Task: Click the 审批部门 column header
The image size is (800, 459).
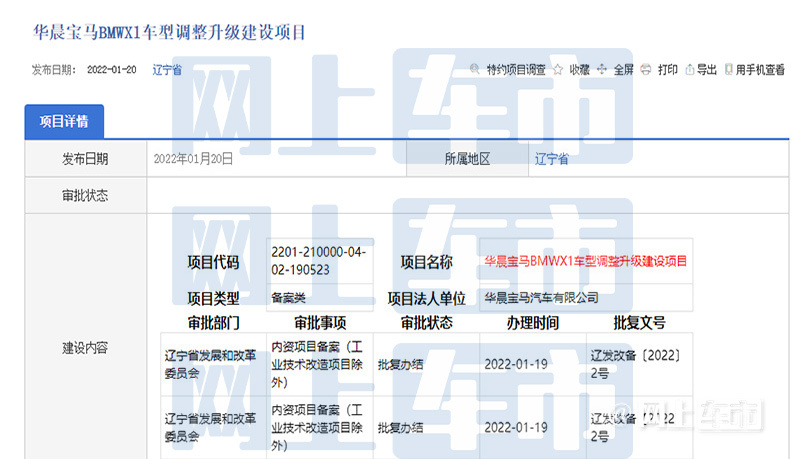Action: (x=213, y=322)
